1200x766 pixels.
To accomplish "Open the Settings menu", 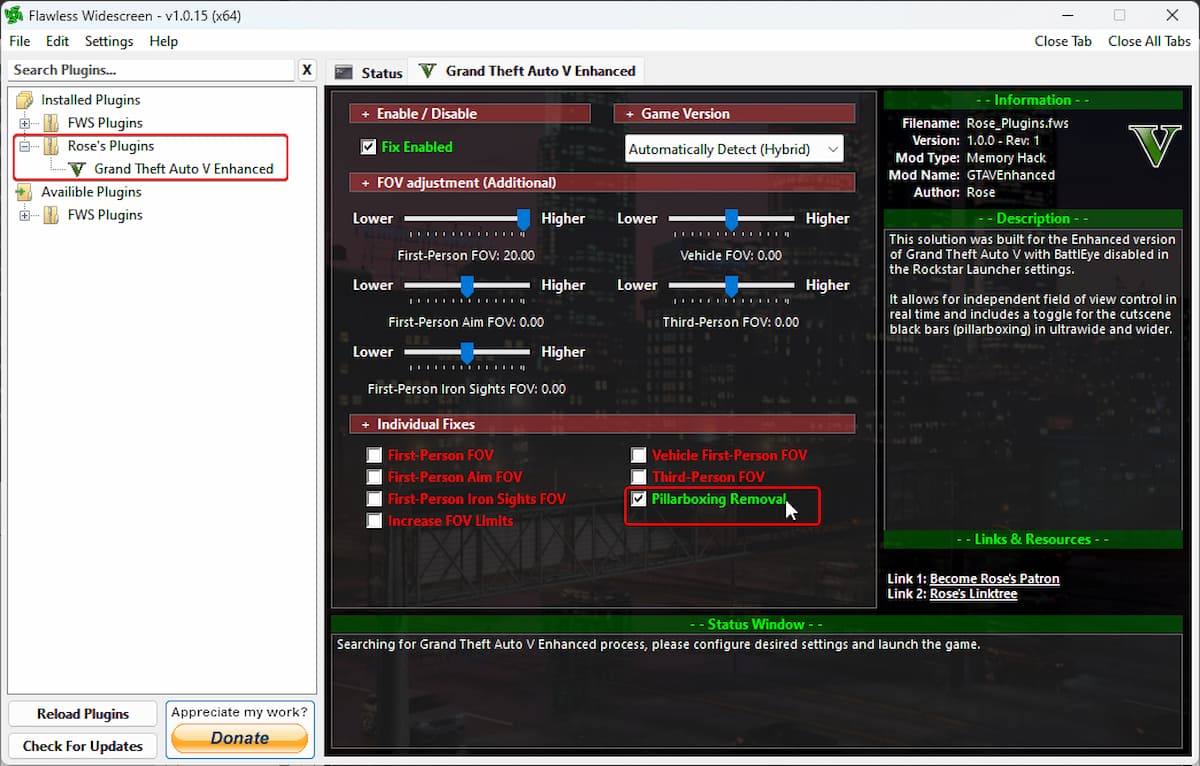I will pyautogui.click(x=108, y=41).
